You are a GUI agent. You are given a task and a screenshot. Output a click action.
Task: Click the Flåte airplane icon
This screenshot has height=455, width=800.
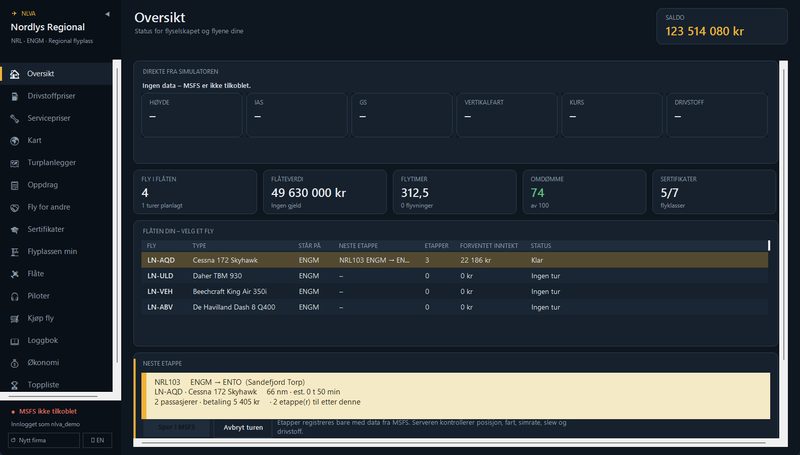pos(15,274)
